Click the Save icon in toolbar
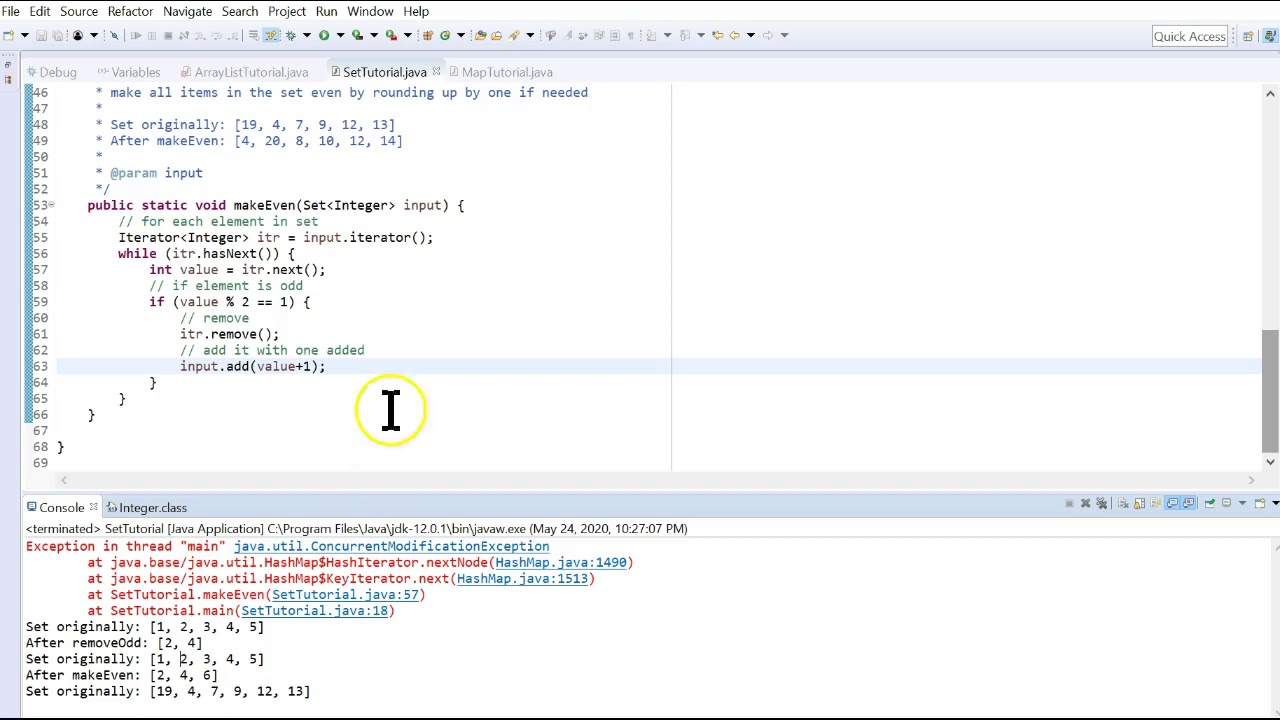 41,35
